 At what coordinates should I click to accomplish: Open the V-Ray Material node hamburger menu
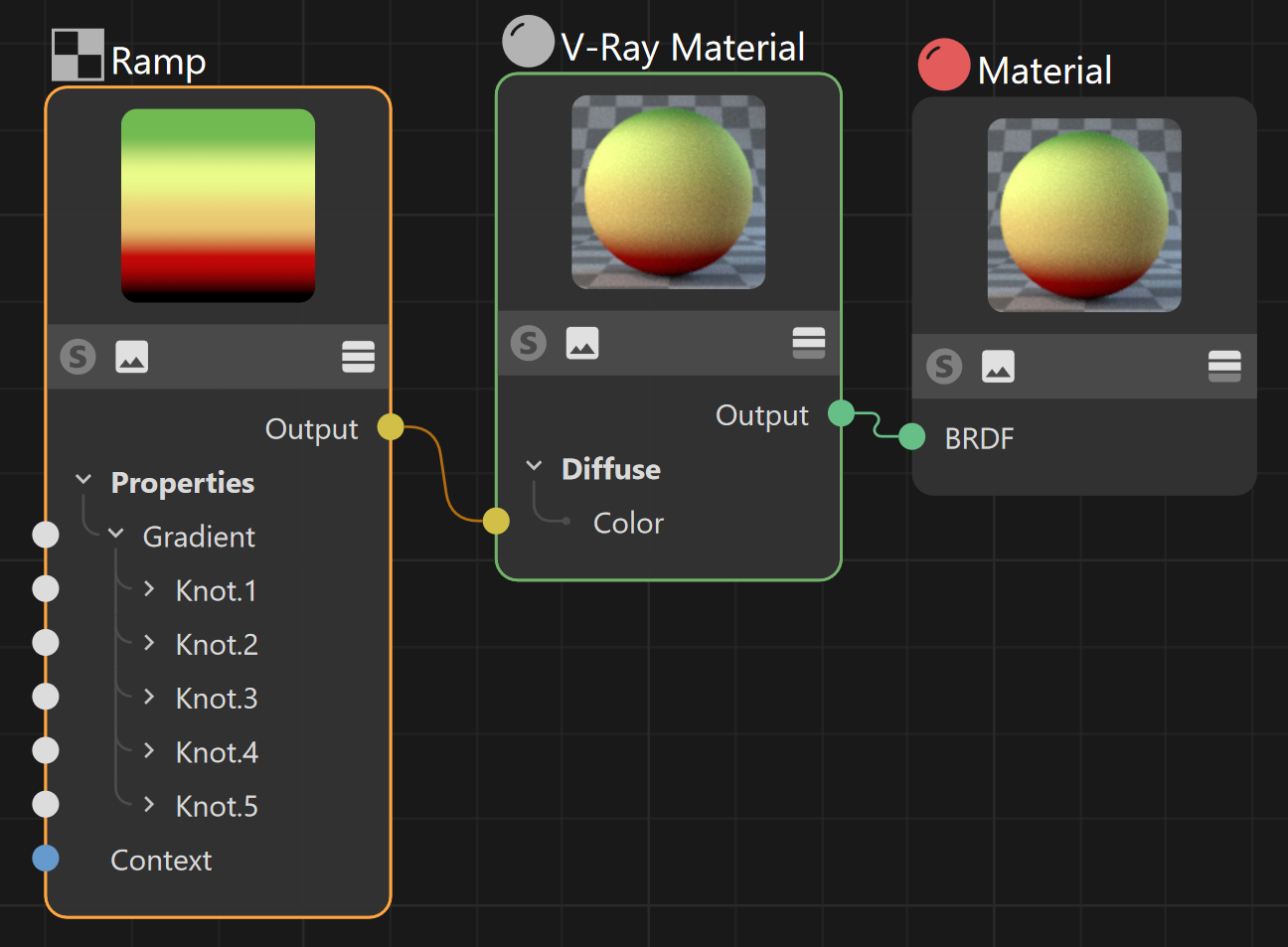809,343
